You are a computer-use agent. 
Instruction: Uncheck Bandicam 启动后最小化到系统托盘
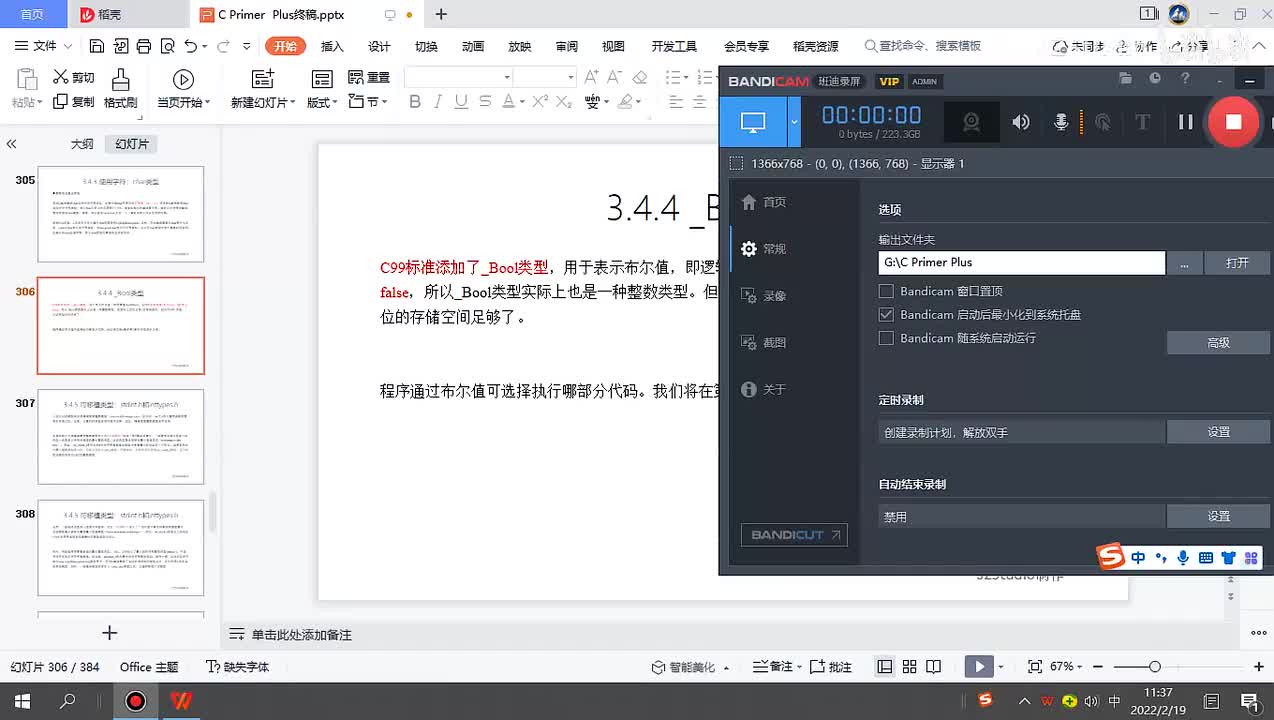tap(886, 314)
